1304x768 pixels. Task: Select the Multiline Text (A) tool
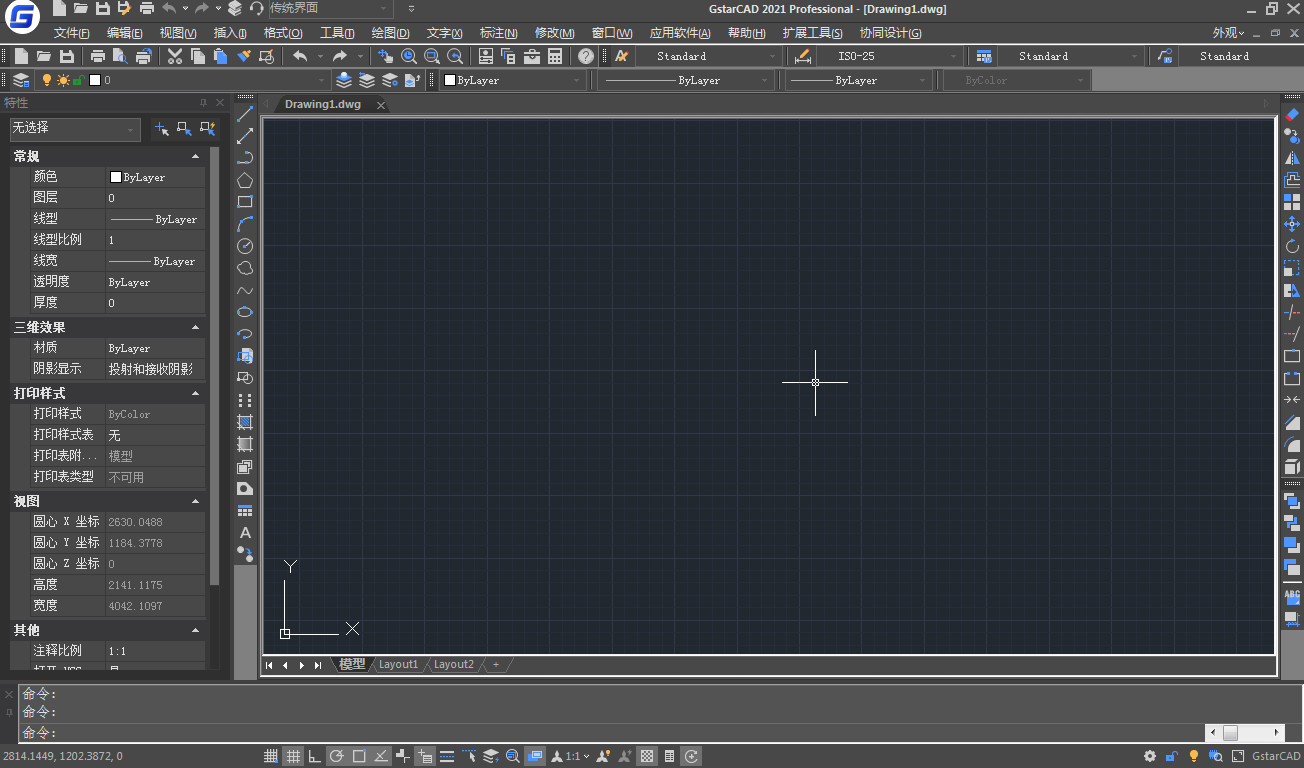[x=245, y=533]
